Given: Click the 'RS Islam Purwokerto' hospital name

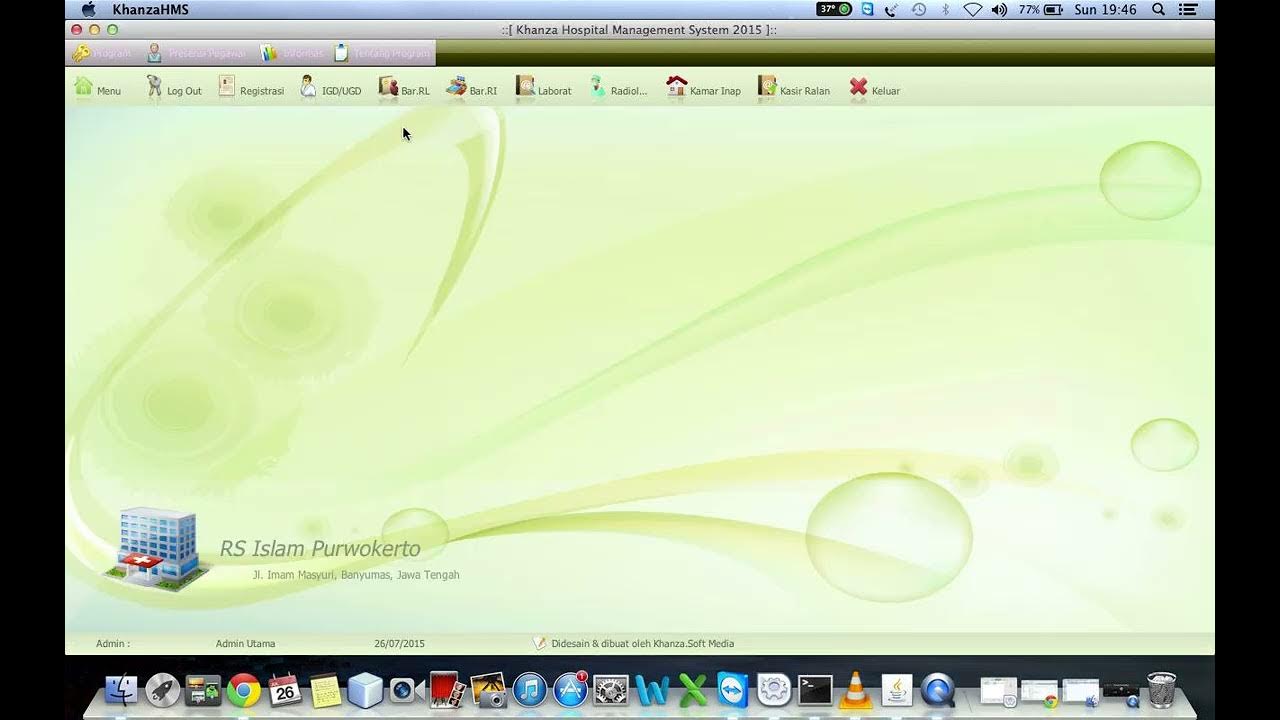Looking at the screenshot, I should tap(320, 548).
